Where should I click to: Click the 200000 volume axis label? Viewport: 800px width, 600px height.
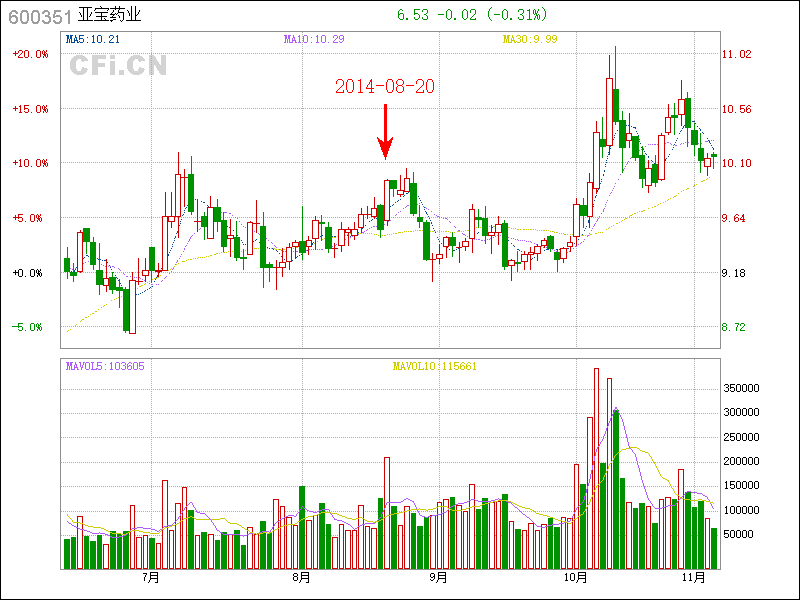pyautogui.click(x=741, y=461)
